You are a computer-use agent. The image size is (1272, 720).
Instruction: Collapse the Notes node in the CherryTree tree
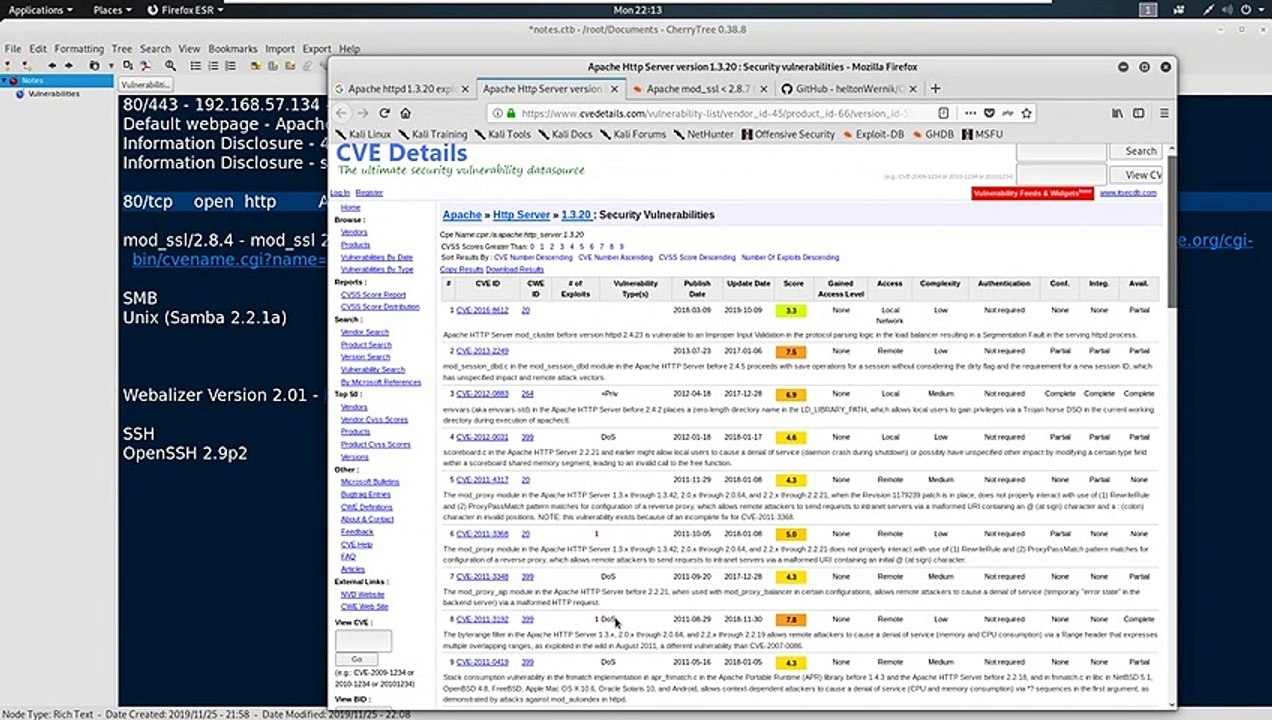(x=6, y=80)
